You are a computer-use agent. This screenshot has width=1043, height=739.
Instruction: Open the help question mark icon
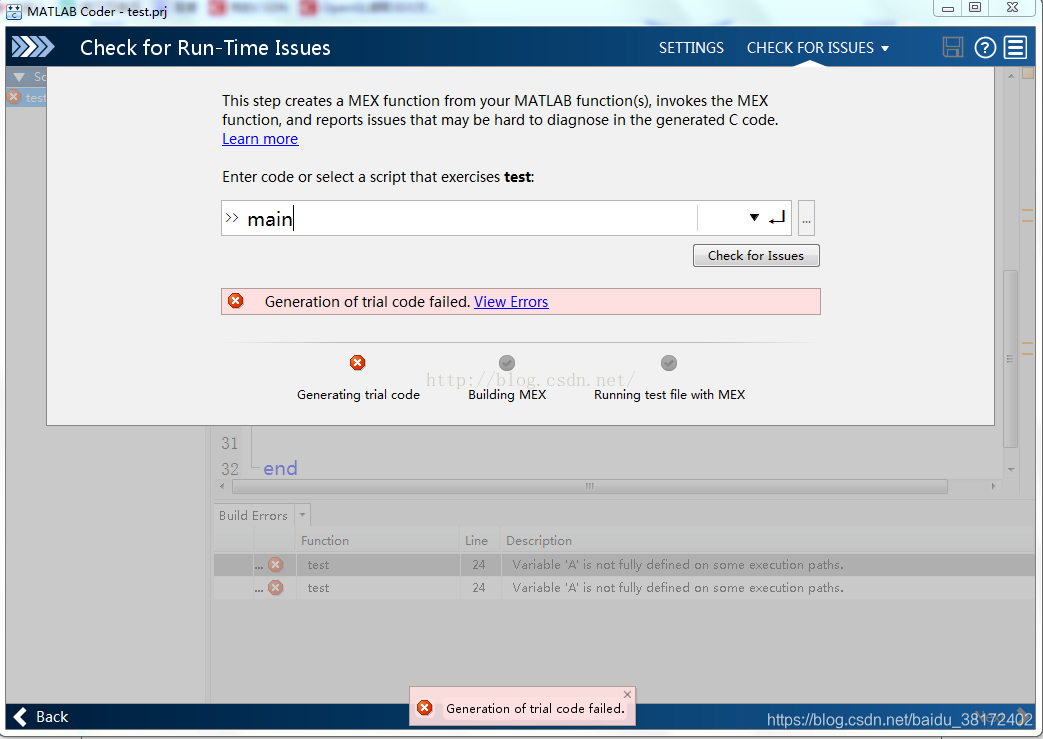click(985, 47)
